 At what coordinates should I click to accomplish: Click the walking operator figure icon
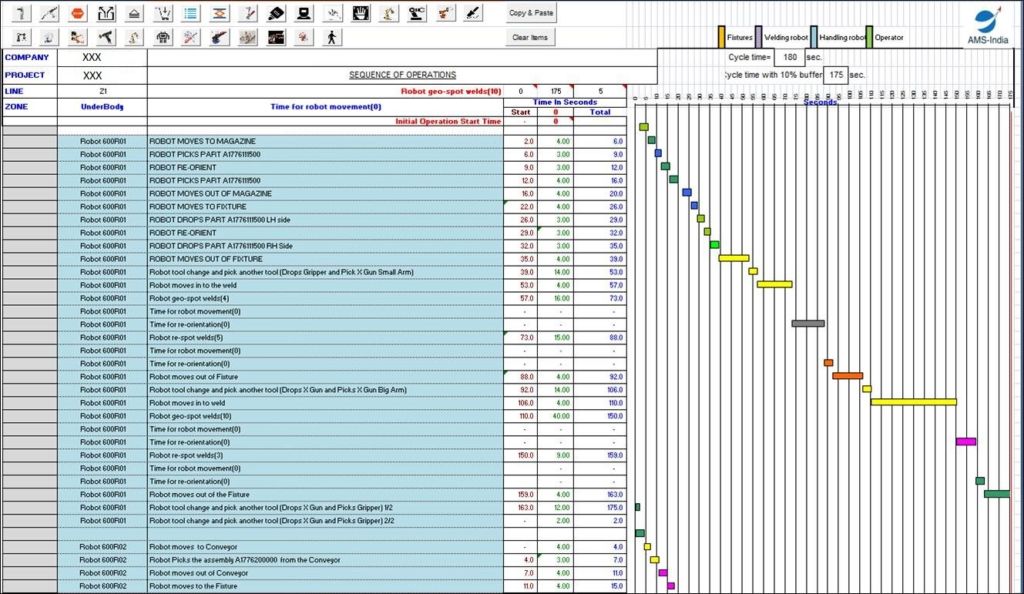click(332, 37)
